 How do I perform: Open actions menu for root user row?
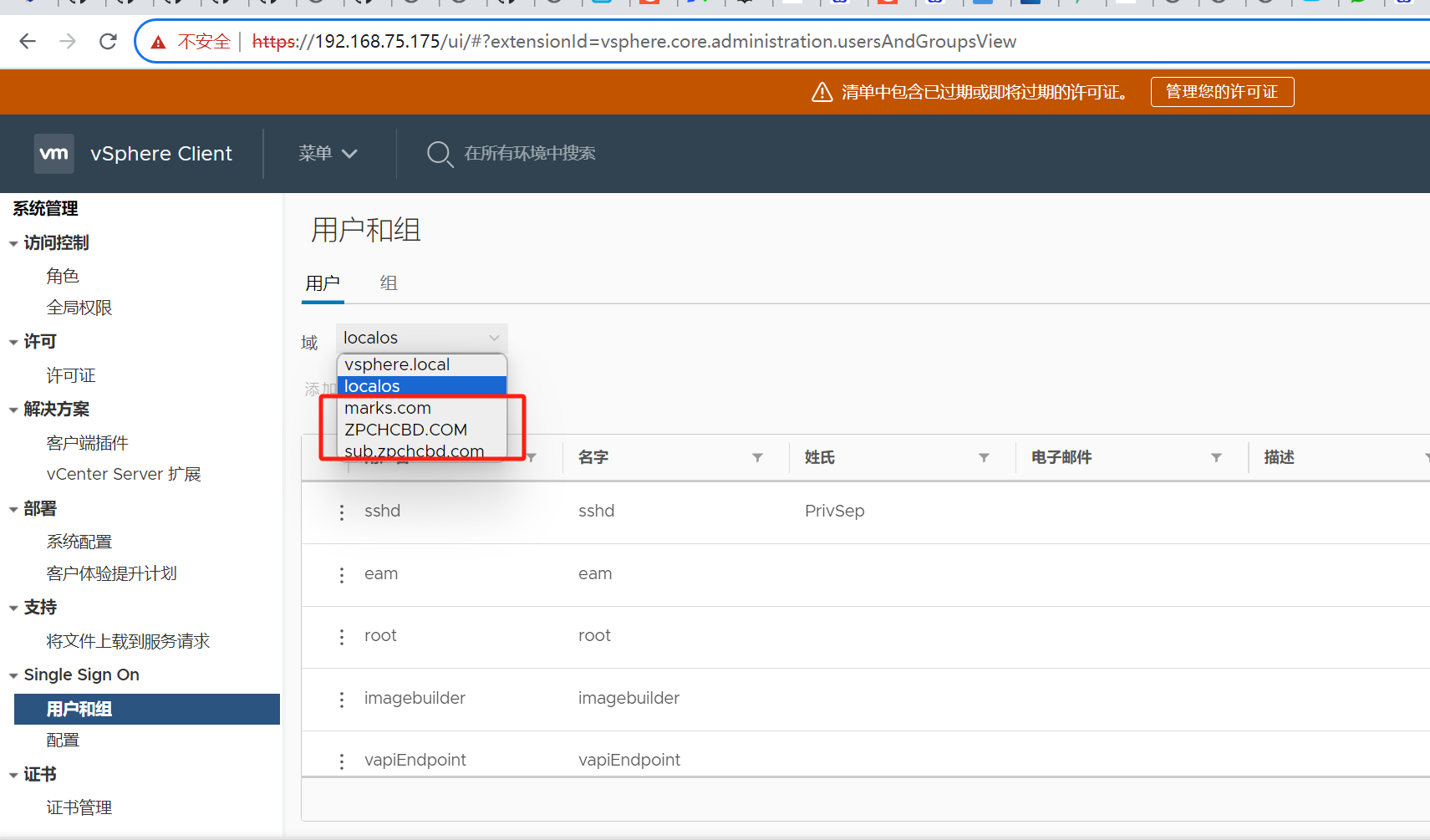coord(342,637)
